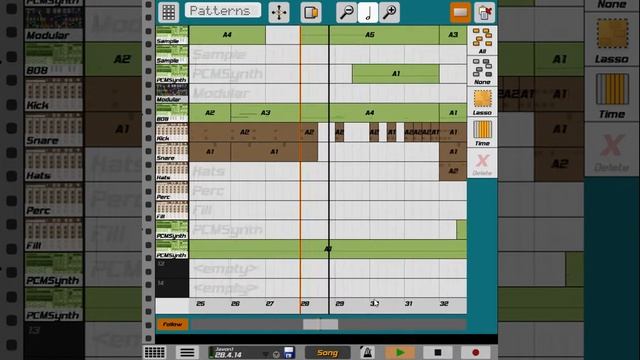The height and width of the screenshot is (360, 640).
Task: Expand the small arrow in song position display
Action: click(x=266, y=354)
